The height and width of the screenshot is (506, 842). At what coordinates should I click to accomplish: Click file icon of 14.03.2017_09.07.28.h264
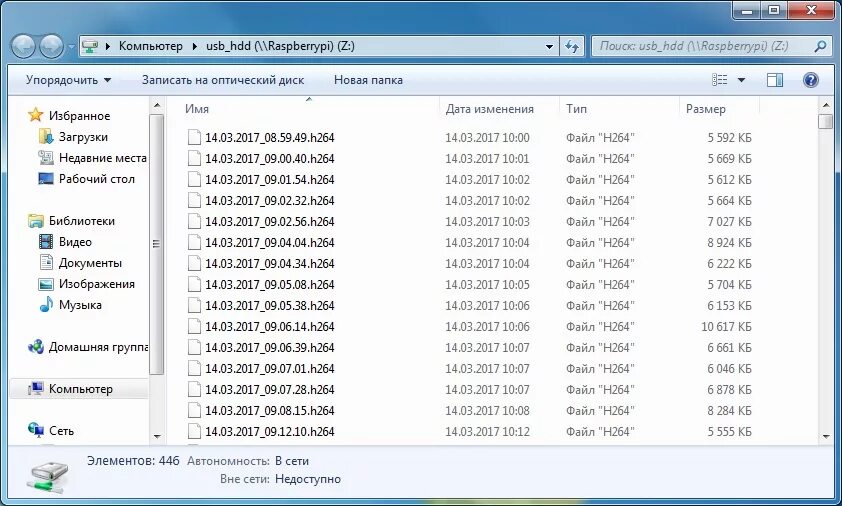coord(194,389)
